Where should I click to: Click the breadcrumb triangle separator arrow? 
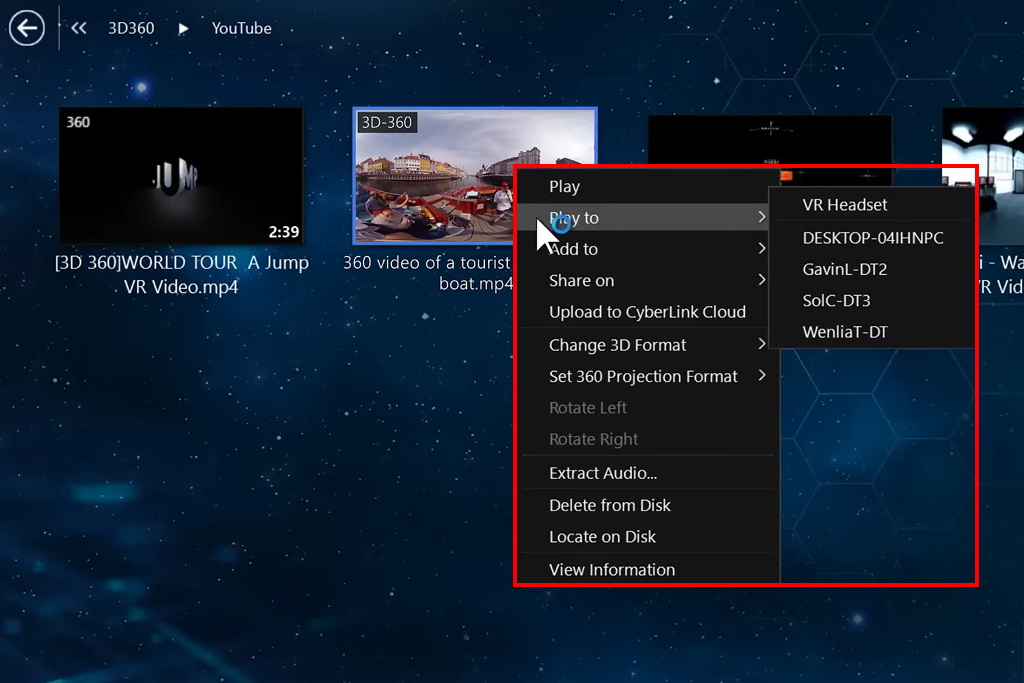[184, 29]
